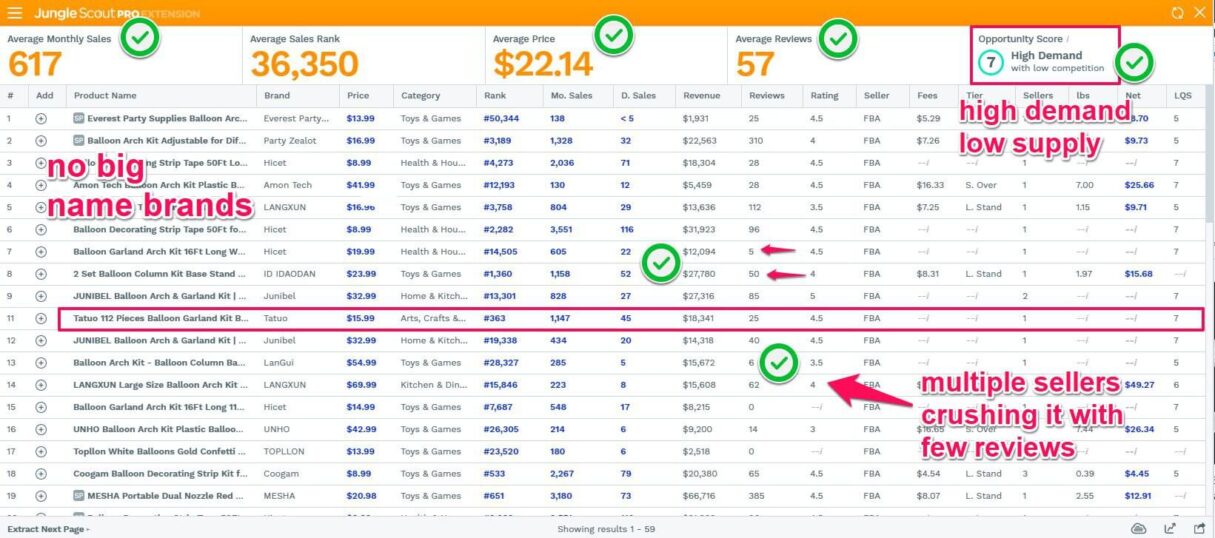Open 2 Set Balloon Column Kit Base Stand product
The height and width of the screenshot is (538, 1215).
pos(160,274)
